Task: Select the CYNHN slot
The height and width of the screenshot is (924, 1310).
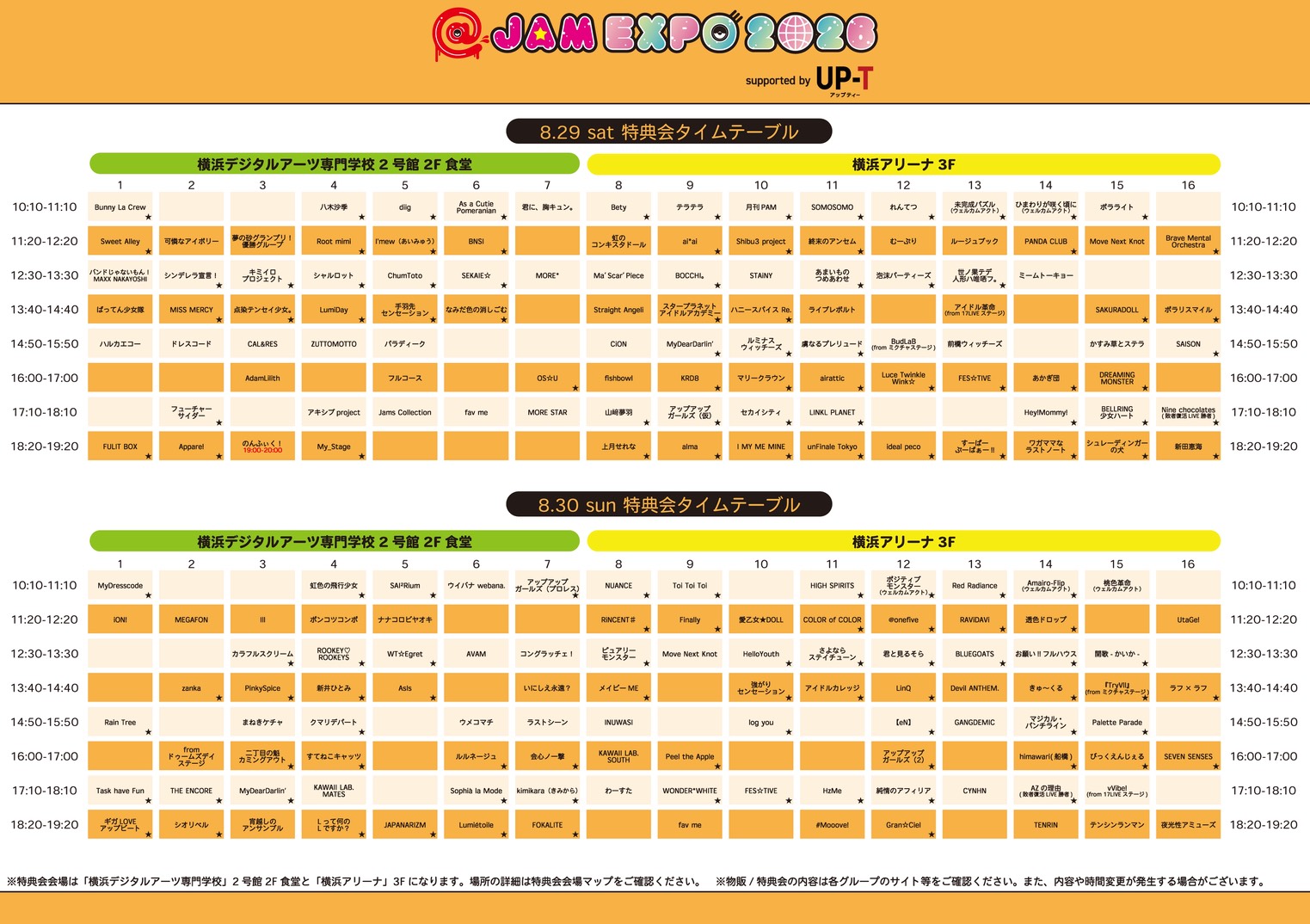Action: click(975, 791)
